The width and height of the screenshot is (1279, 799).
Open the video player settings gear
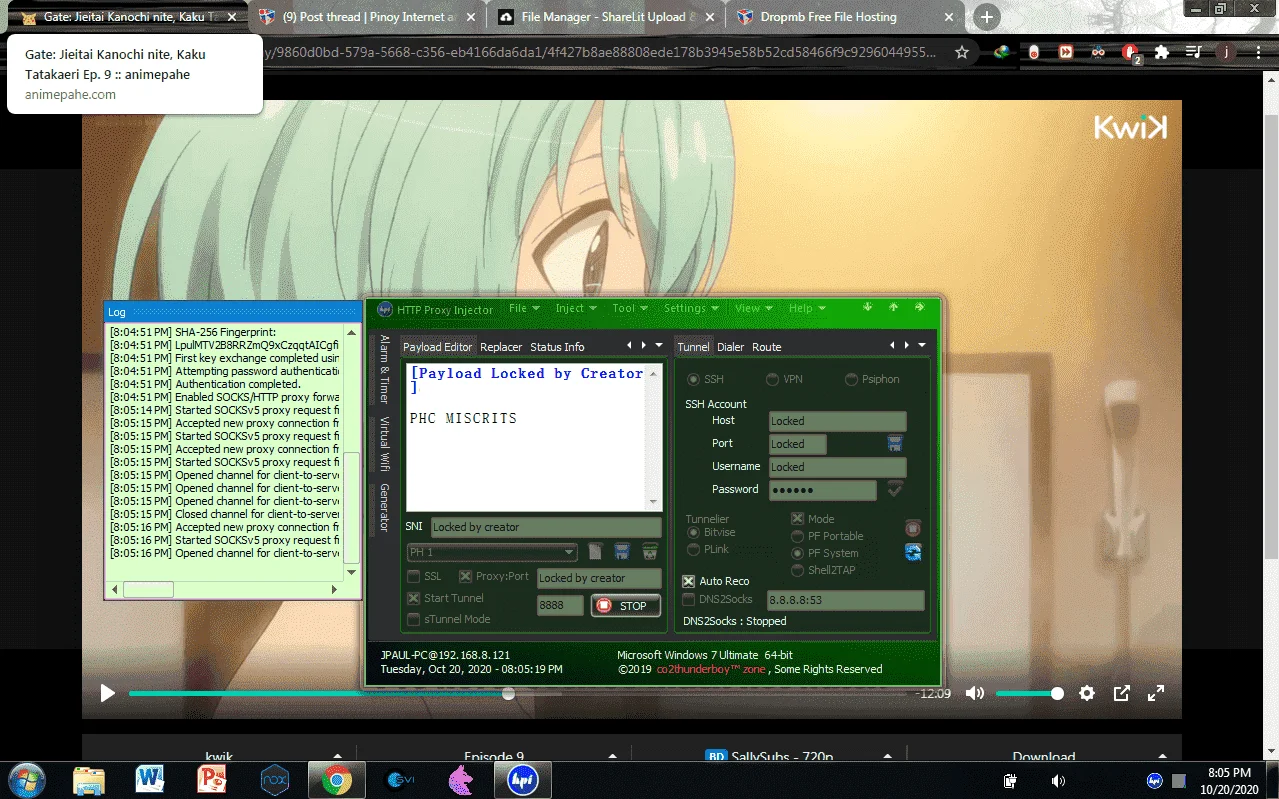point(1088,693)
